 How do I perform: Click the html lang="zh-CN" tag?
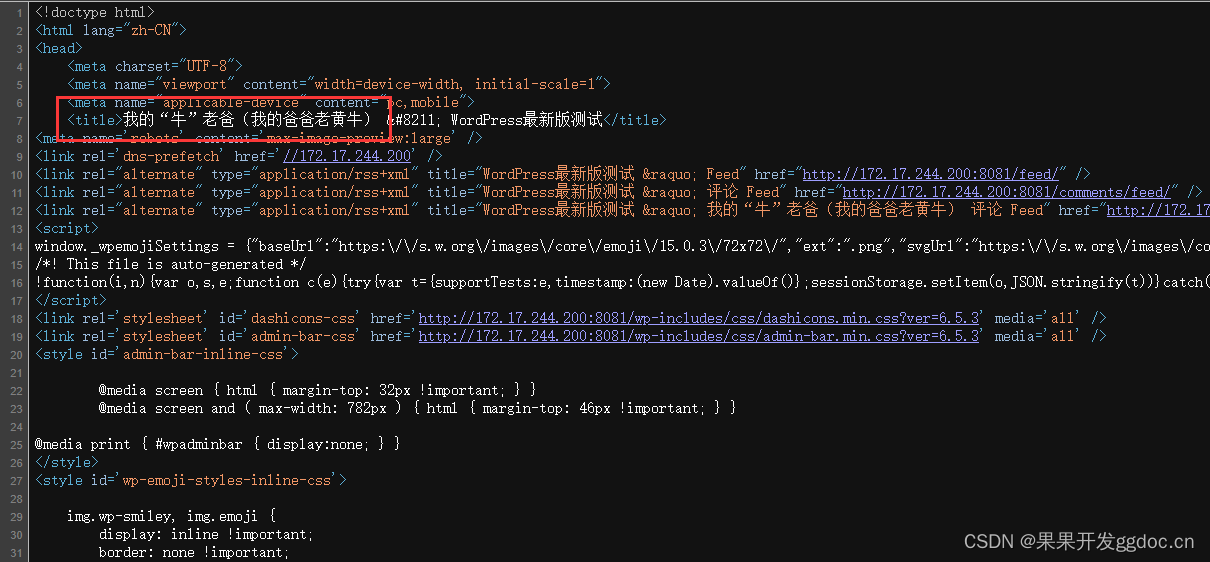[x=110, y=30]
